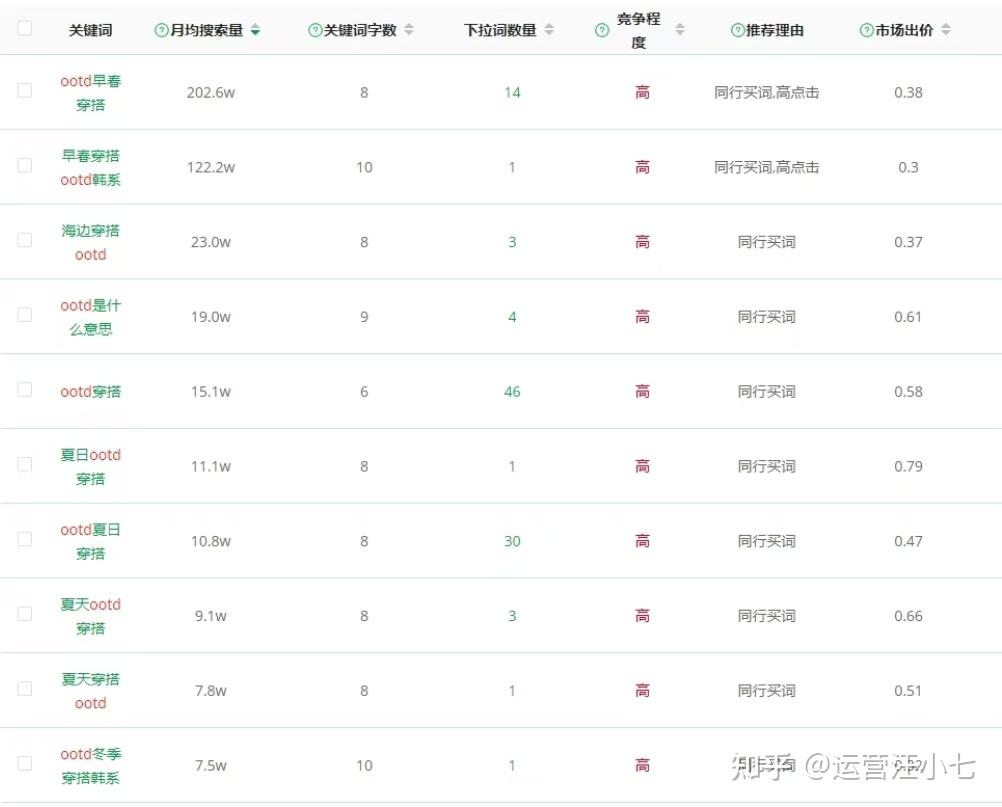Click help icon next to 推荐理由 column

pyautogui.click(x=737, y=30)
